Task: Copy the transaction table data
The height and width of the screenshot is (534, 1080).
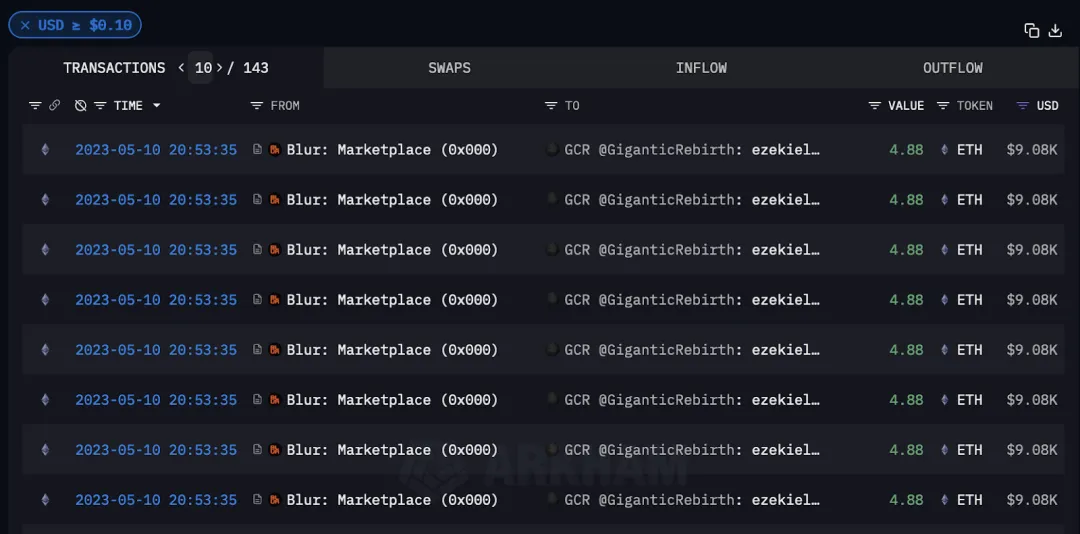Action: coord(1032,30)
